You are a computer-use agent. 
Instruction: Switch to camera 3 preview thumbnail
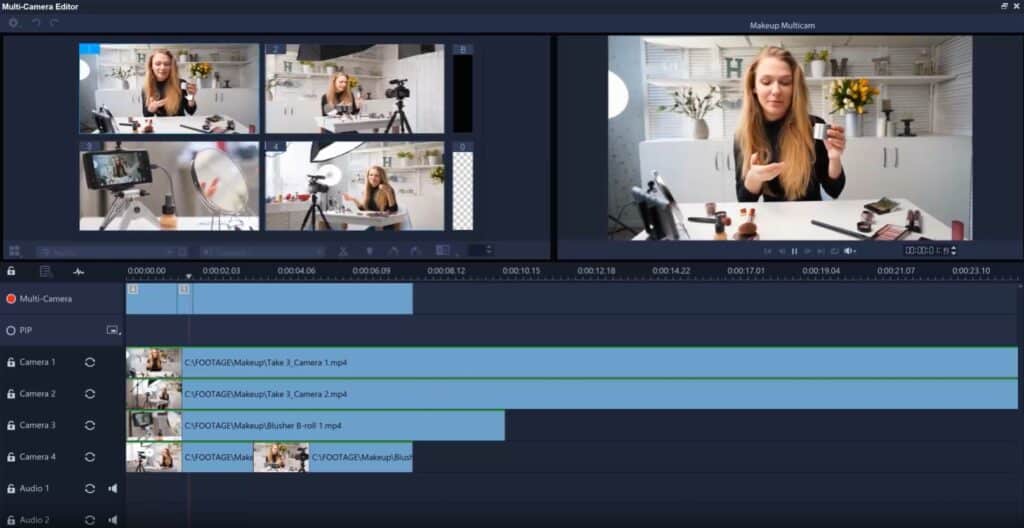coord(169,186)
